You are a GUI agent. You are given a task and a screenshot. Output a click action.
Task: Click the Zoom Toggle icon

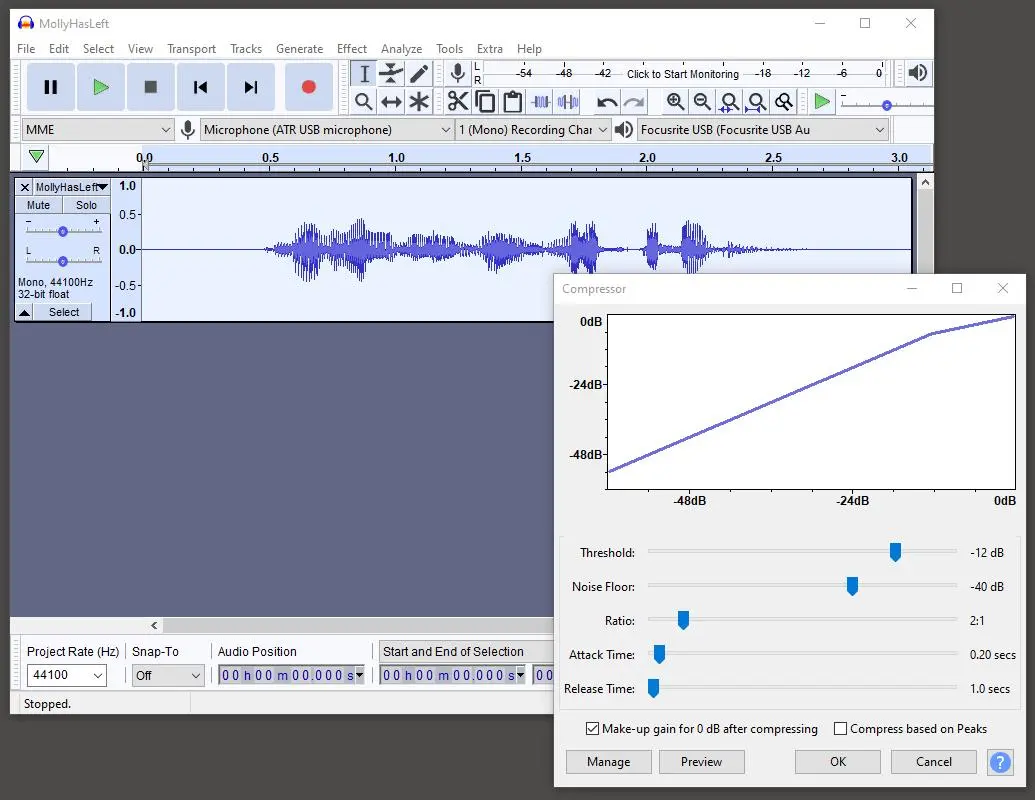click(x=784, y=102)
